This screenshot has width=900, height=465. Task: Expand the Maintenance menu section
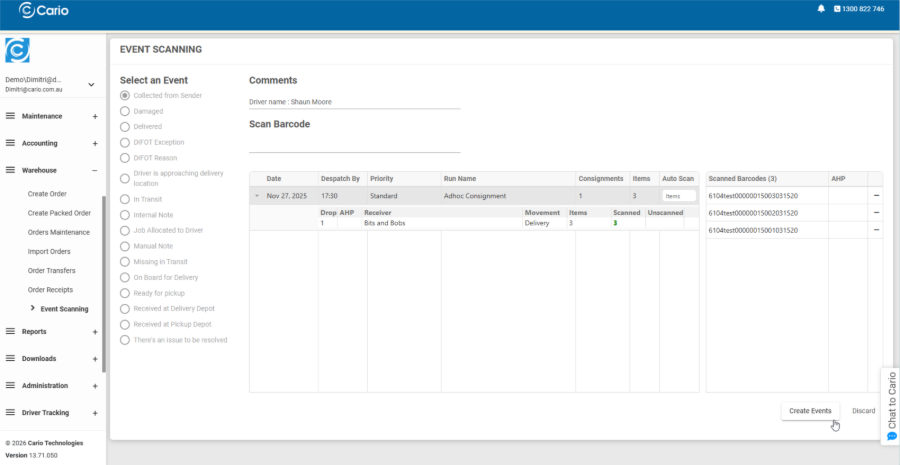click(95, 116)
